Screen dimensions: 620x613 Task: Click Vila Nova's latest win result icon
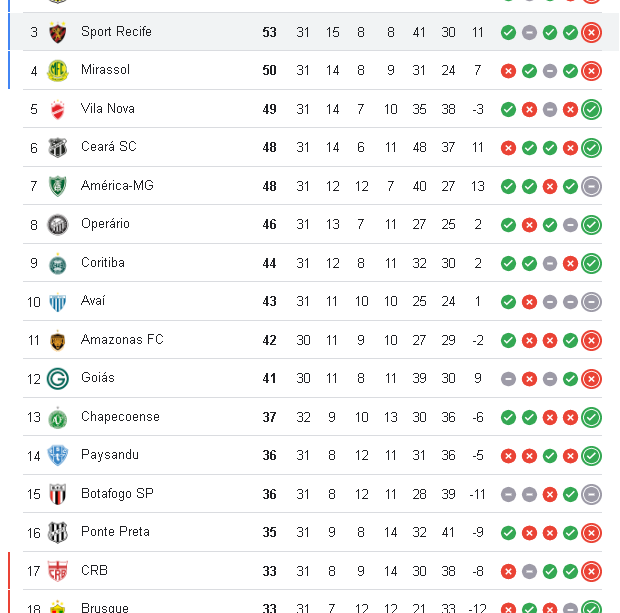pyautogui.click(x=591, y=109)
